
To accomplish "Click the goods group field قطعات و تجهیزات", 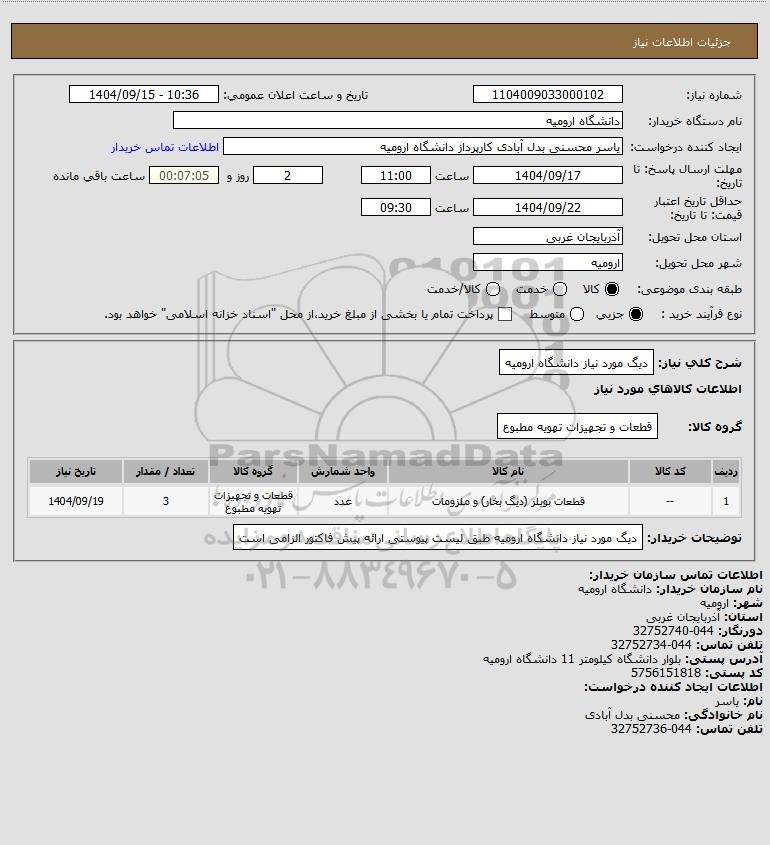I will (x=577, y=426).
